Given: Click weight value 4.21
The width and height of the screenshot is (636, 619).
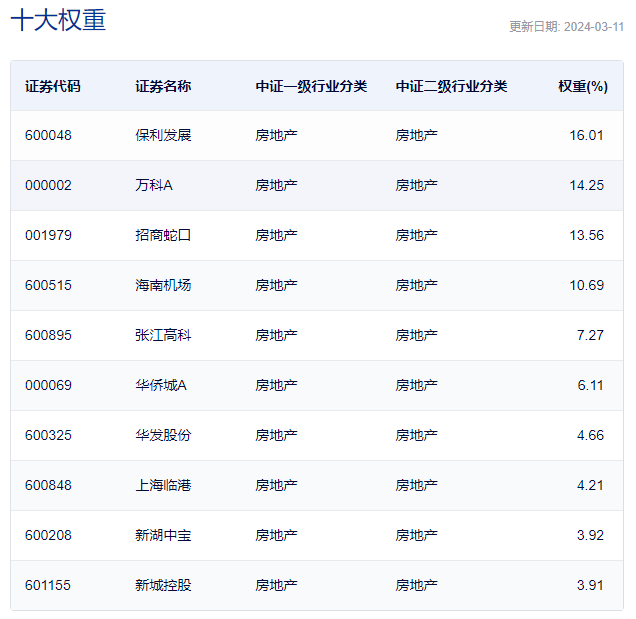Looking at the screenshot, I should 590,486.
